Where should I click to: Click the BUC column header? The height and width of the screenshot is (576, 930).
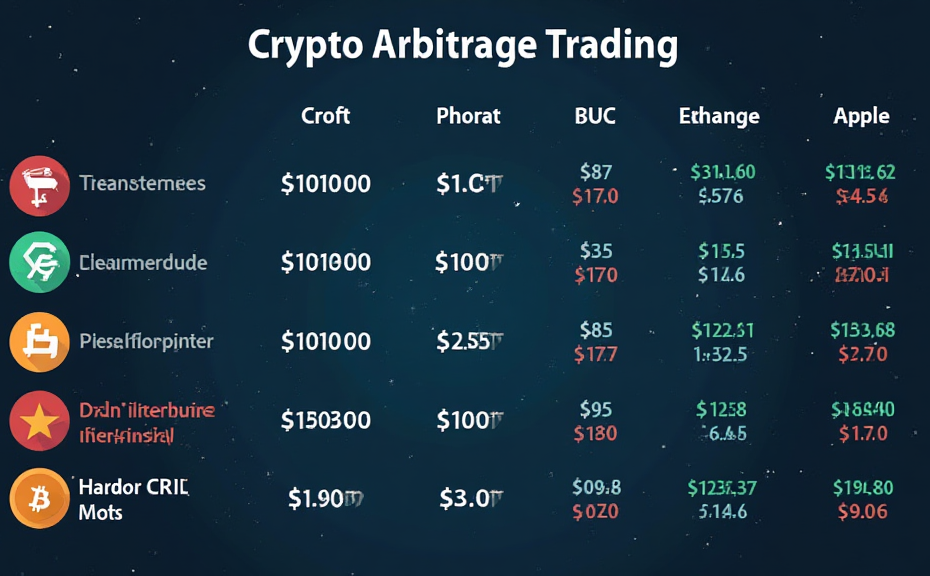tap(595, 116)
